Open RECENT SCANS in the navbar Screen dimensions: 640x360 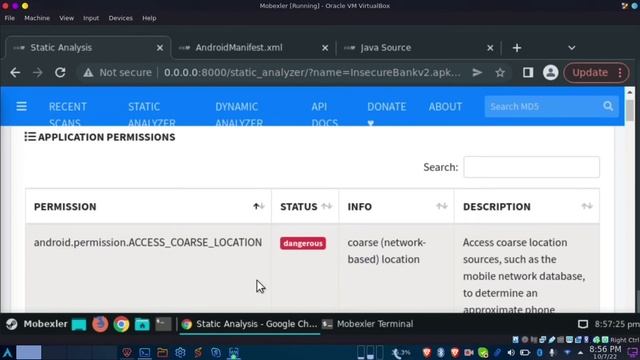[67, 115]
